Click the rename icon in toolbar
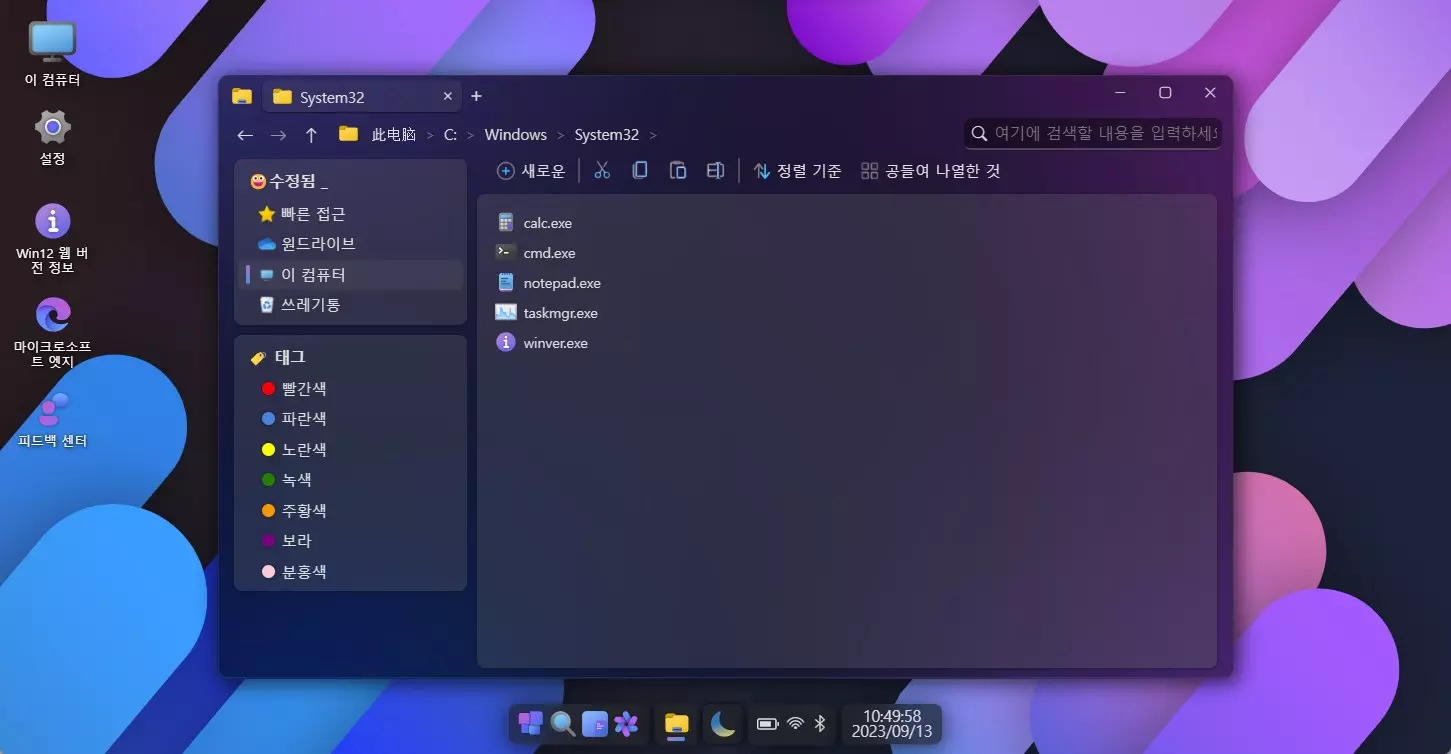 pyautogui.click(x=715, y=171)
